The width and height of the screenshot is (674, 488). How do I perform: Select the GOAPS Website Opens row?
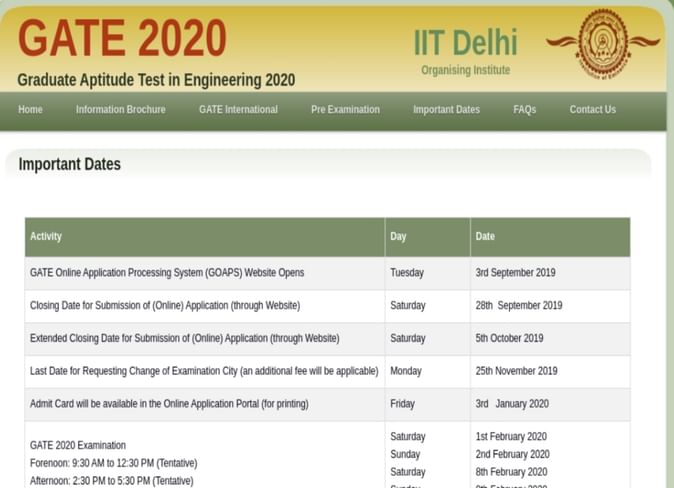tap(167, 273)
